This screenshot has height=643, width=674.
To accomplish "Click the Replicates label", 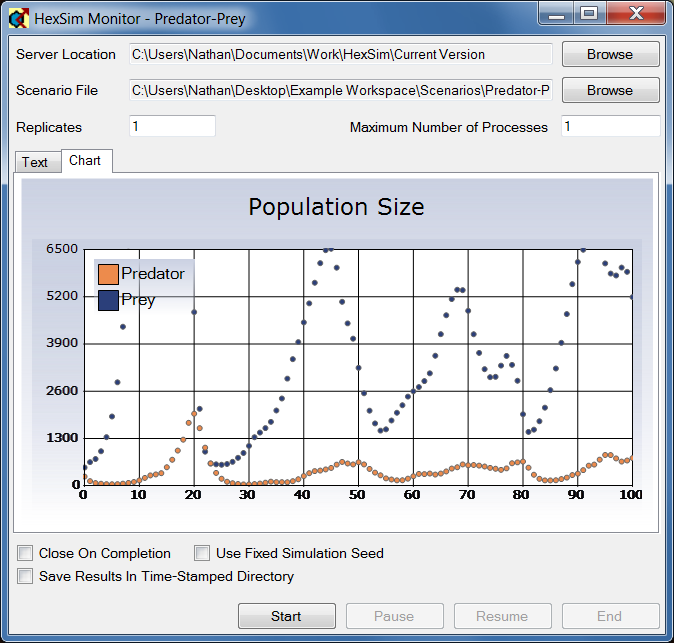I will point(49,127).
